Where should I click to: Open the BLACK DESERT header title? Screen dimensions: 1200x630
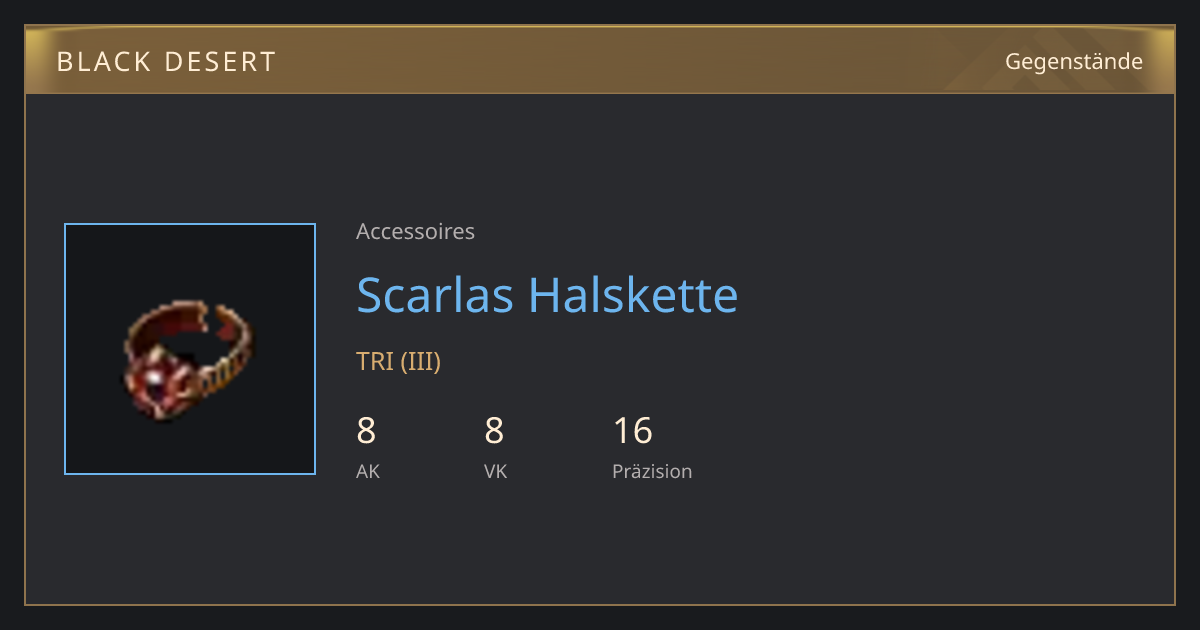[x=166, y=62]
